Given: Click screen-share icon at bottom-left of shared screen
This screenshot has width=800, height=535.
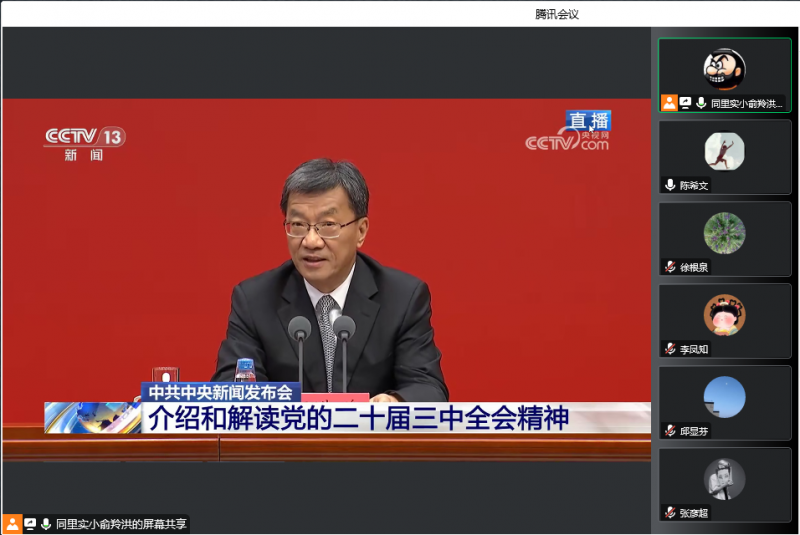Looking at the screenshot, I should click(30, 524).
